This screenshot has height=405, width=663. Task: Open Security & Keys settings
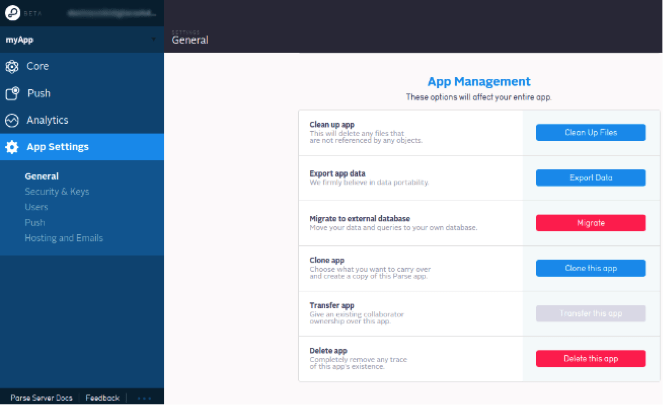(x=57, y=192)
